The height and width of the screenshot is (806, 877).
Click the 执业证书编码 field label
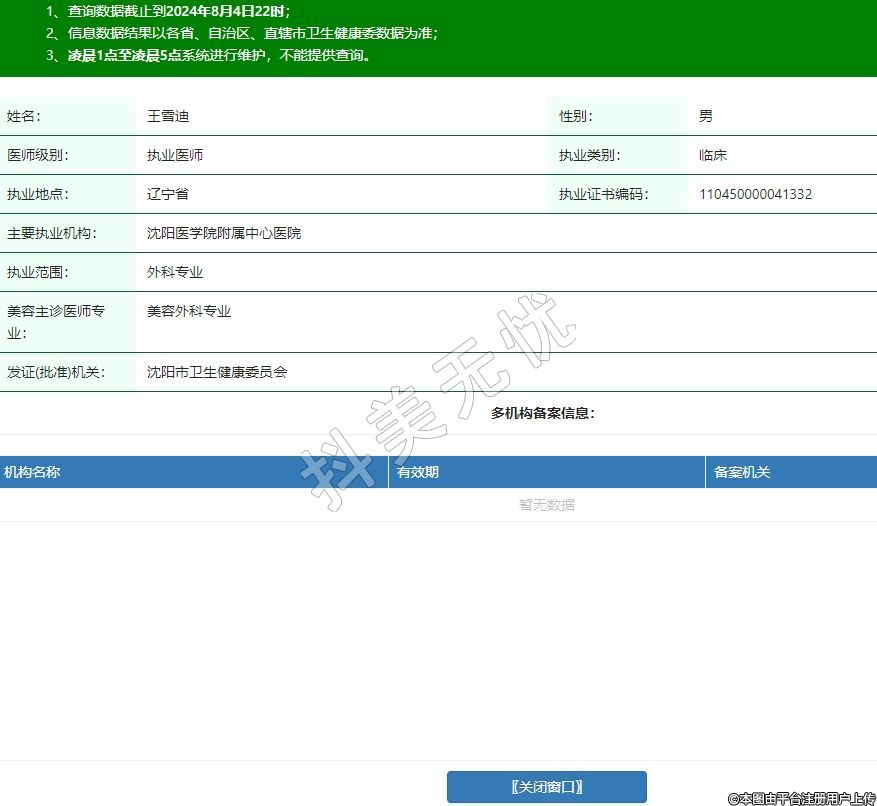tap(603, 194)
